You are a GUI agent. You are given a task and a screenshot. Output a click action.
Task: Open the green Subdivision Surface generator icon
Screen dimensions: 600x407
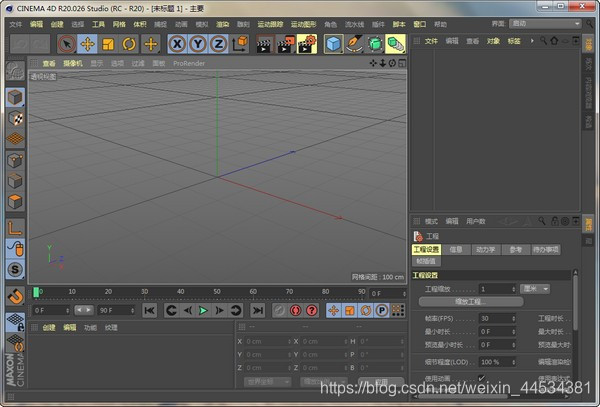pos(375,44)
